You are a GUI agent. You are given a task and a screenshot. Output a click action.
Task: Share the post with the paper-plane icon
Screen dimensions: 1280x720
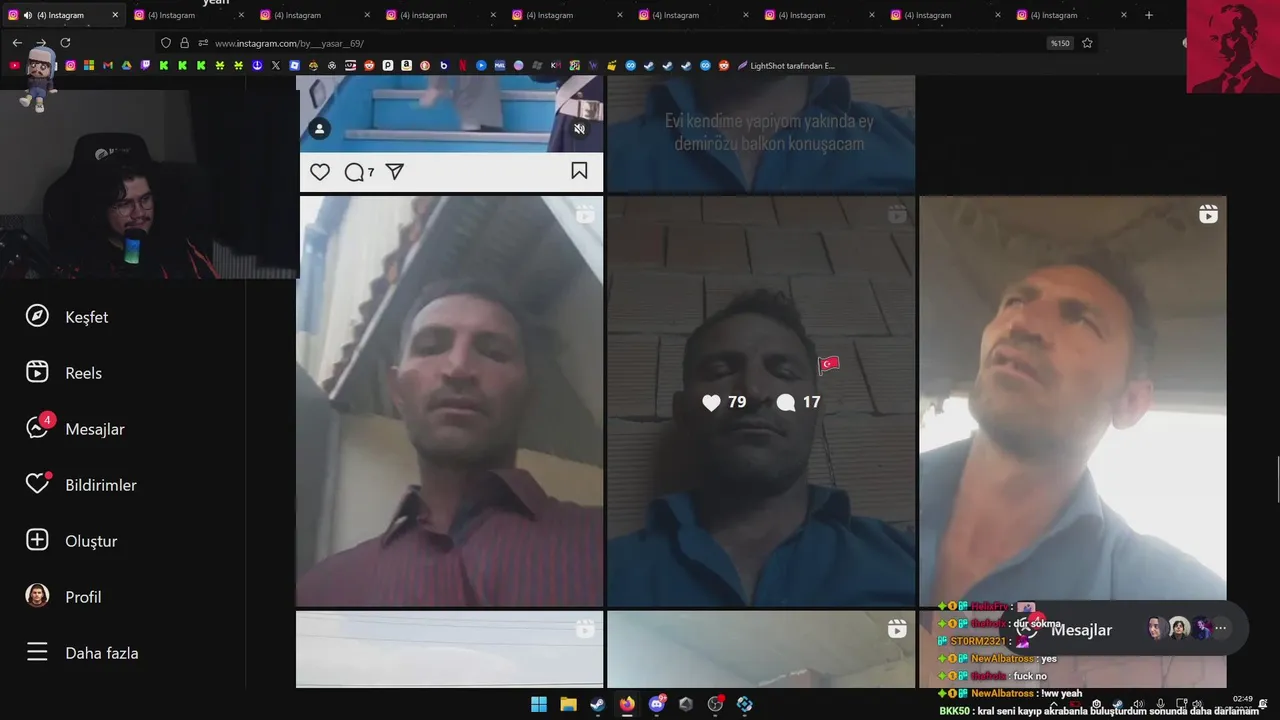[395, 172]
